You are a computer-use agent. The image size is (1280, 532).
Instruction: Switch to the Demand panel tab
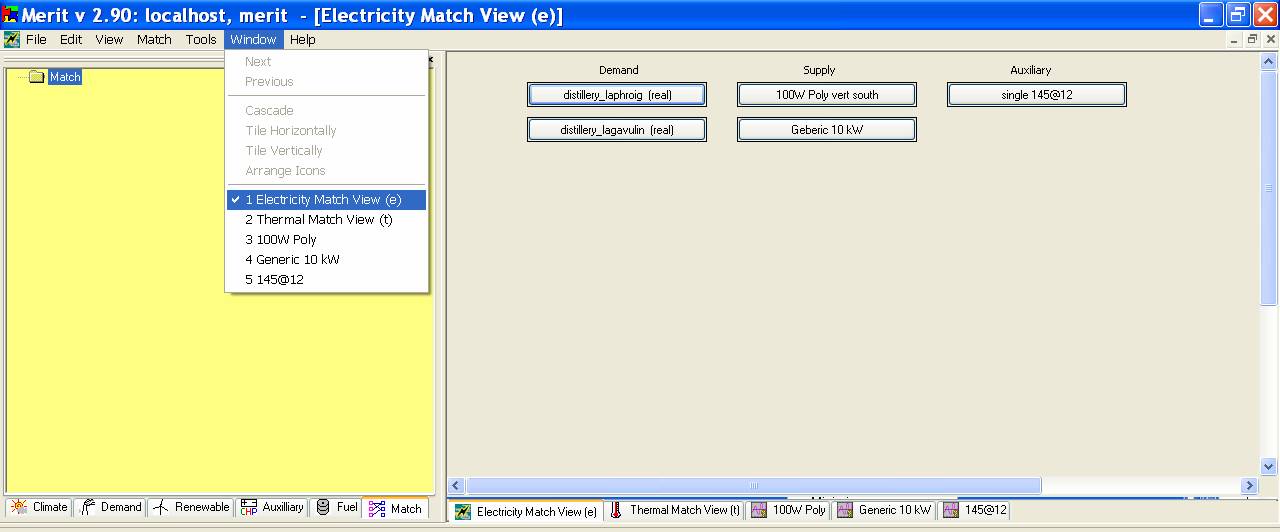111,508
